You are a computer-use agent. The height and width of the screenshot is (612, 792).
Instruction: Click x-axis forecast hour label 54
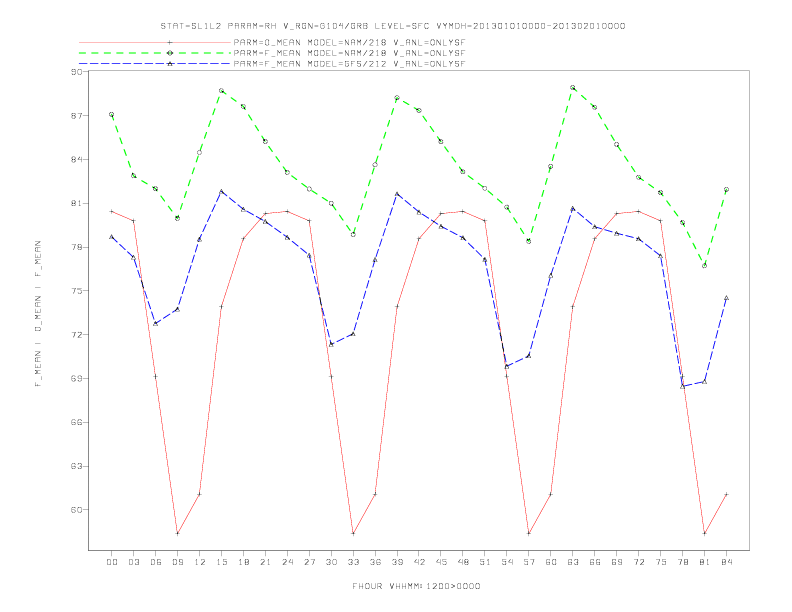507,562
